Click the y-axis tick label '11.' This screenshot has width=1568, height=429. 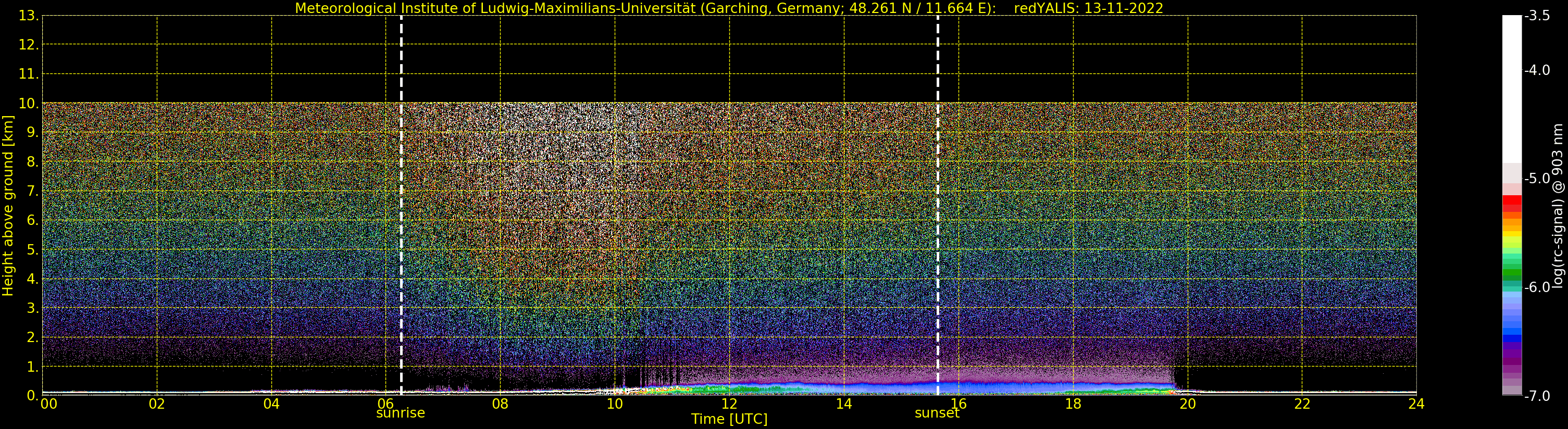pyautogui.click(x=29, y=74)
